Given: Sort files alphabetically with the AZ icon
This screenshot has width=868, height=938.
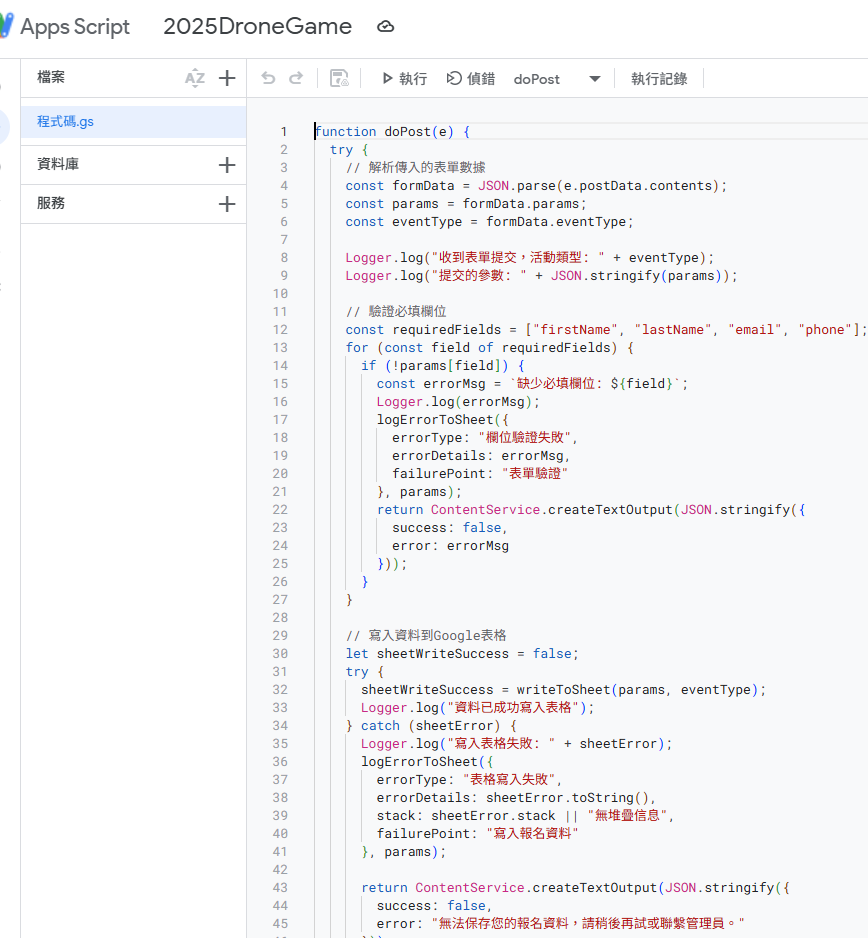Looking at the screenshot, I should [194, 78].
